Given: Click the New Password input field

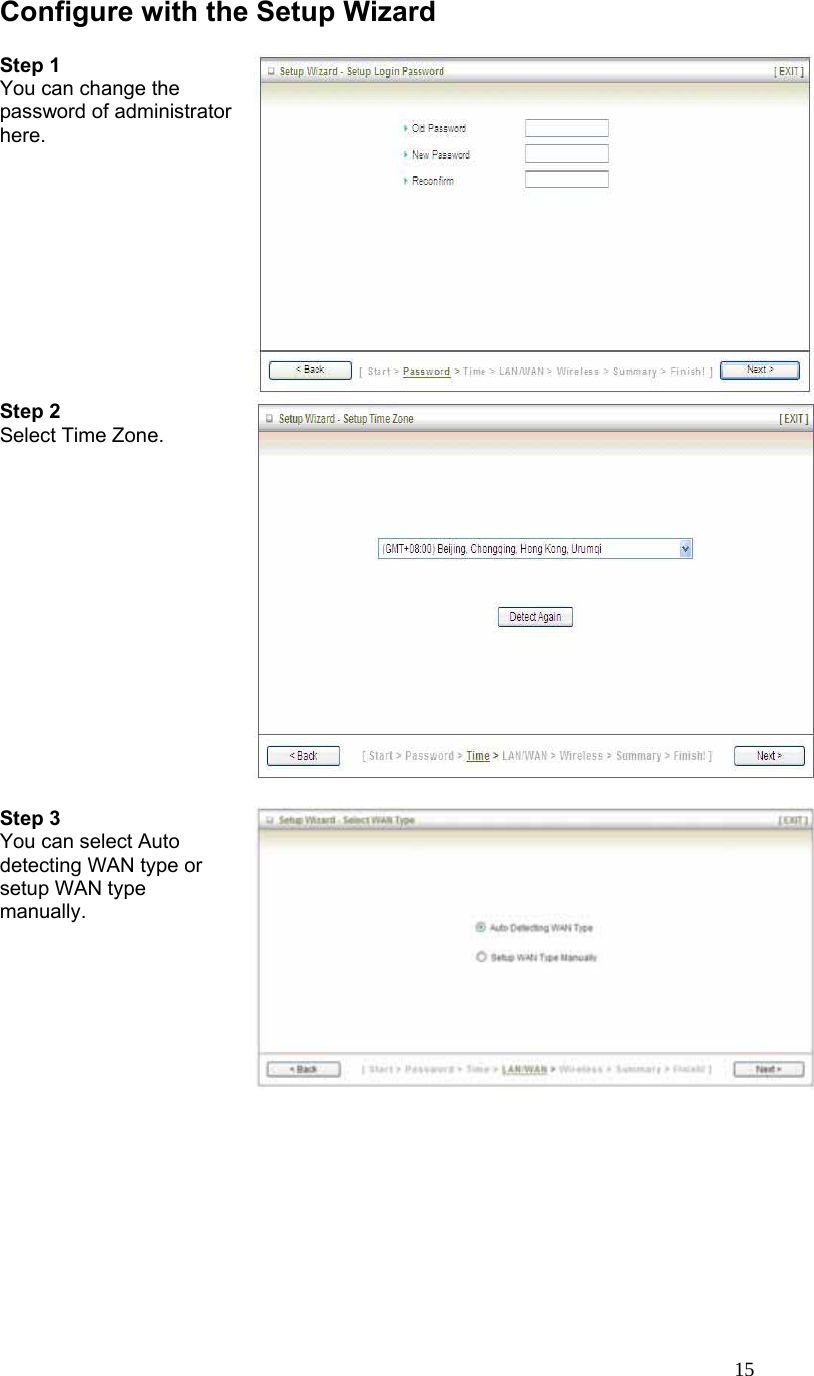Looking at the screenshot, I should tap(567, 154).
